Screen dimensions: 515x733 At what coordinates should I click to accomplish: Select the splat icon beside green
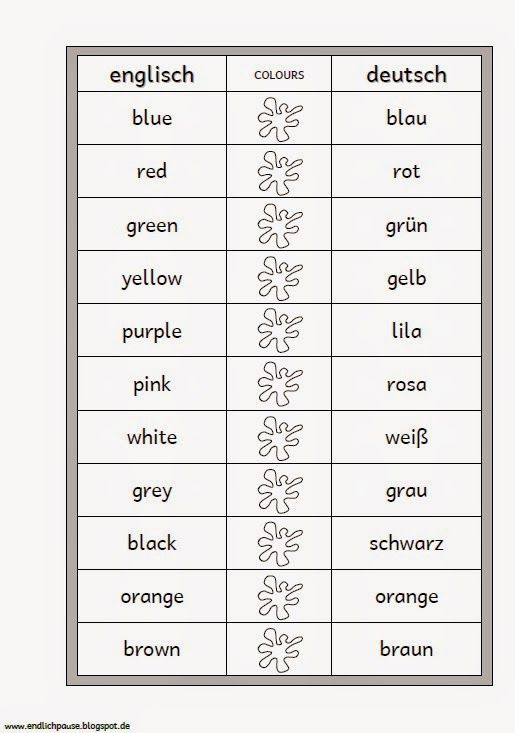tap(279, 225)
